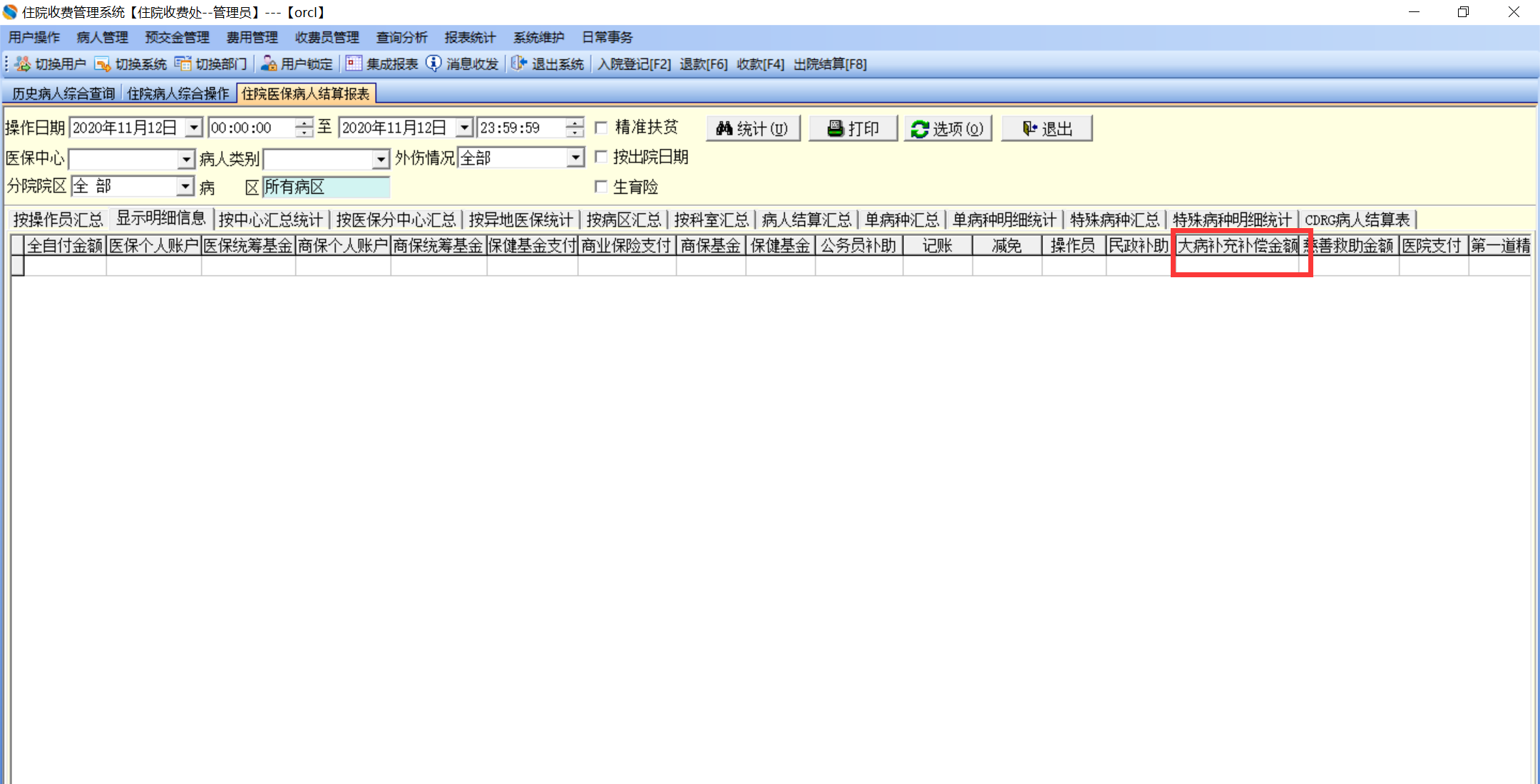The image size is (1540, 784).
Task: Click the 切换系统 toolbar icon
Action: (x=103, y=64)
